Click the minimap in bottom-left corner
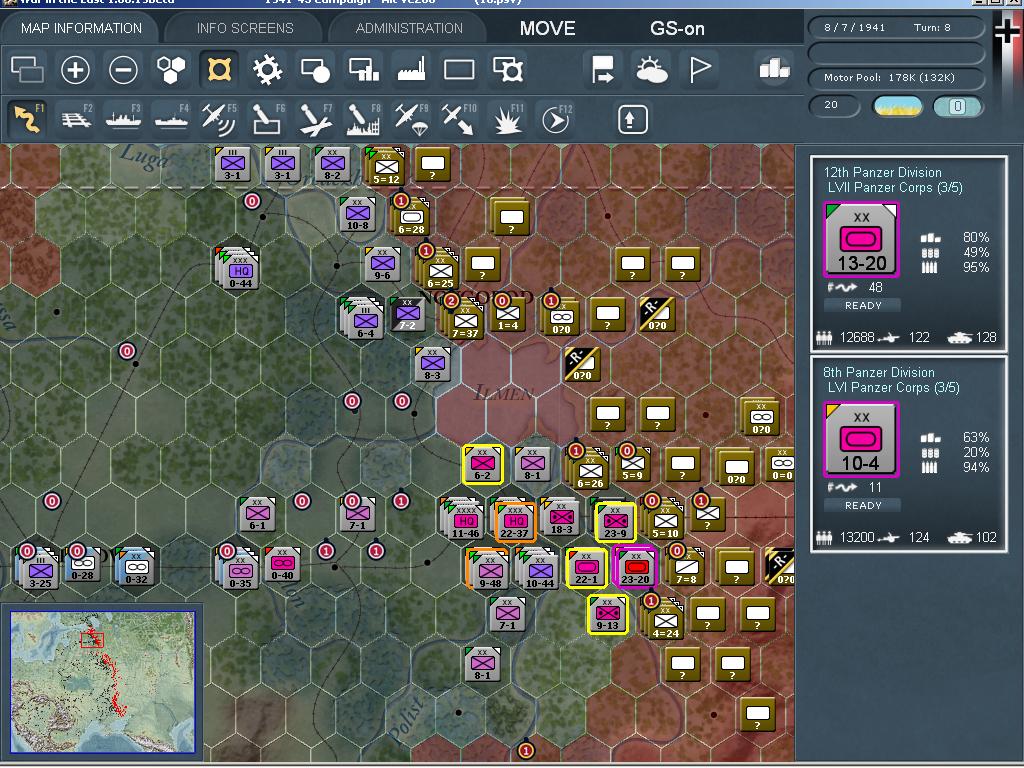The width and height of the screenshot is (1024, 768). point(103,682)
